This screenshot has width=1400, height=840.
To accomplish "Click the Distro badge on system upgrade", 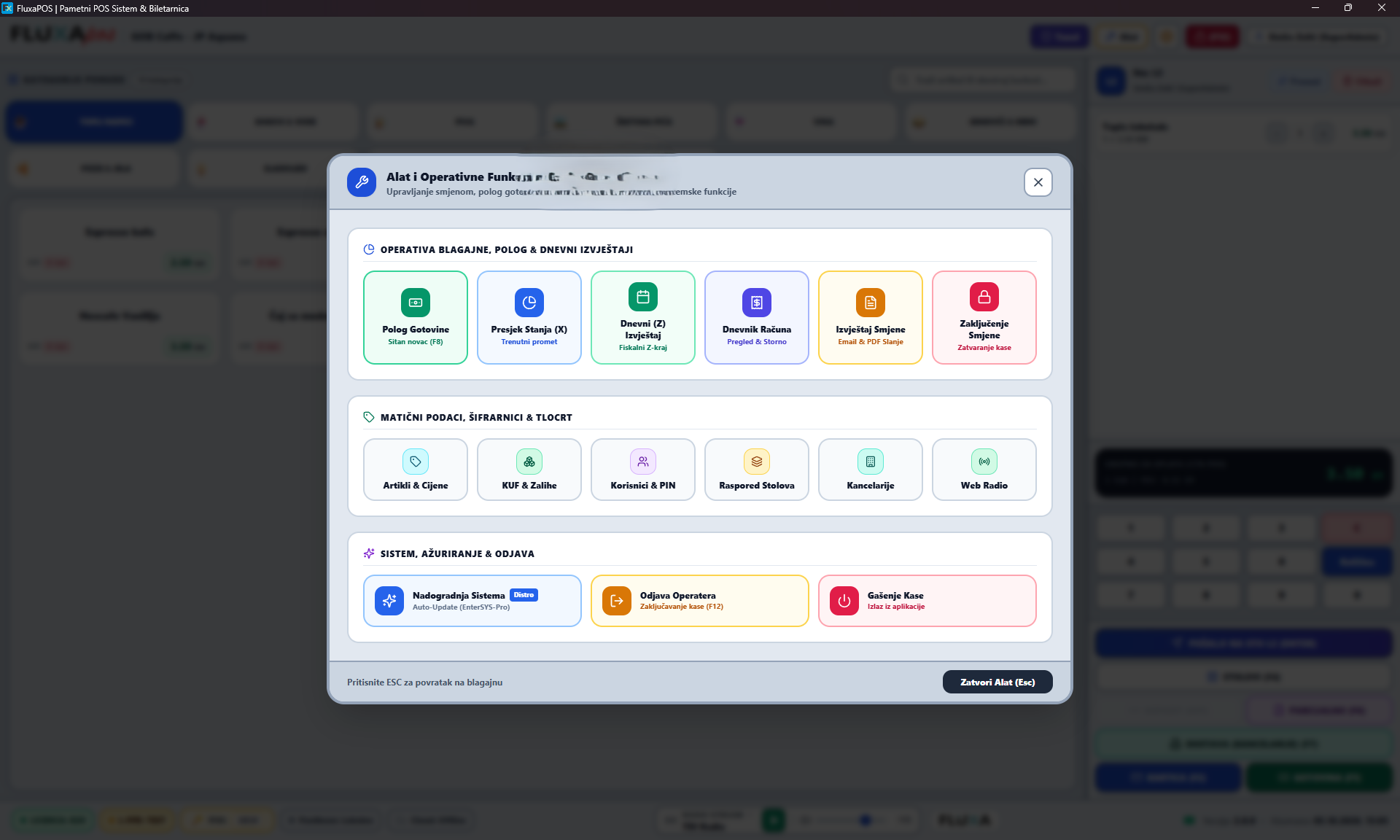I will point(524,595).
